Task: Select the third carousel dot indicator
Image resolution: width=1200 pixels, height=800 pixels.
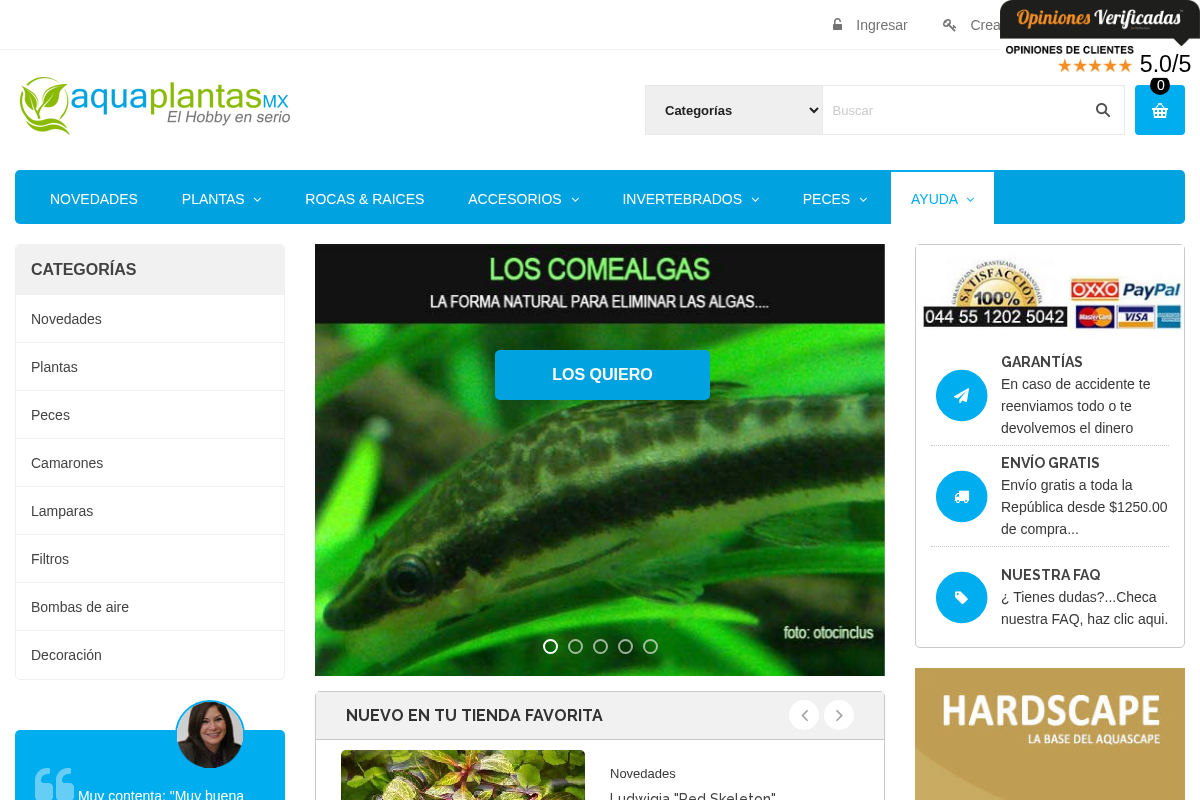Action: pyautogui.click(x=600, y=646)
